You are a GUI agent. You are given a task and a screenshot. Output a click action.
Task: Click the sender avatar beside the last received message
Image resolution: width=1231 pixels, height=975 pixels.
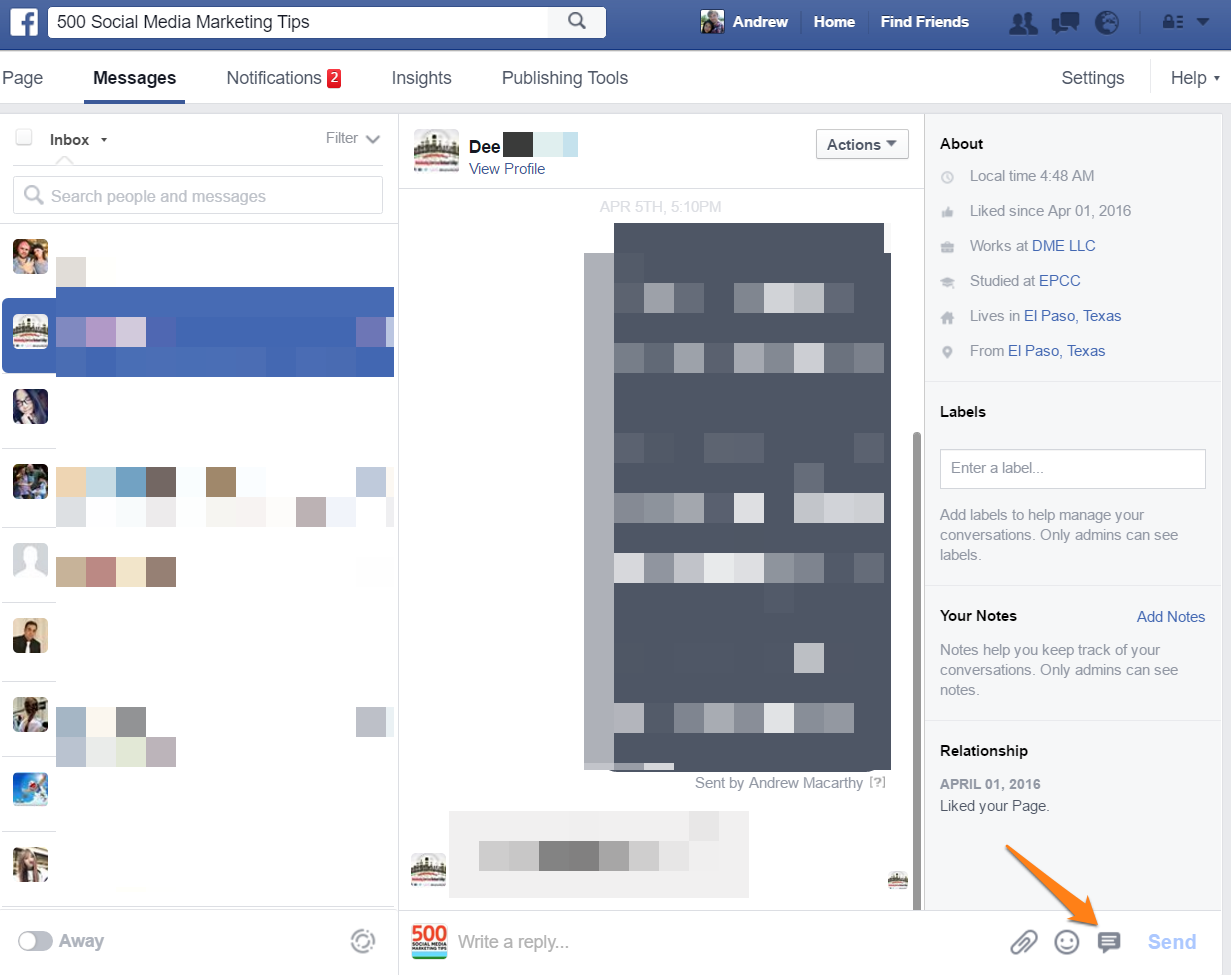428,870
